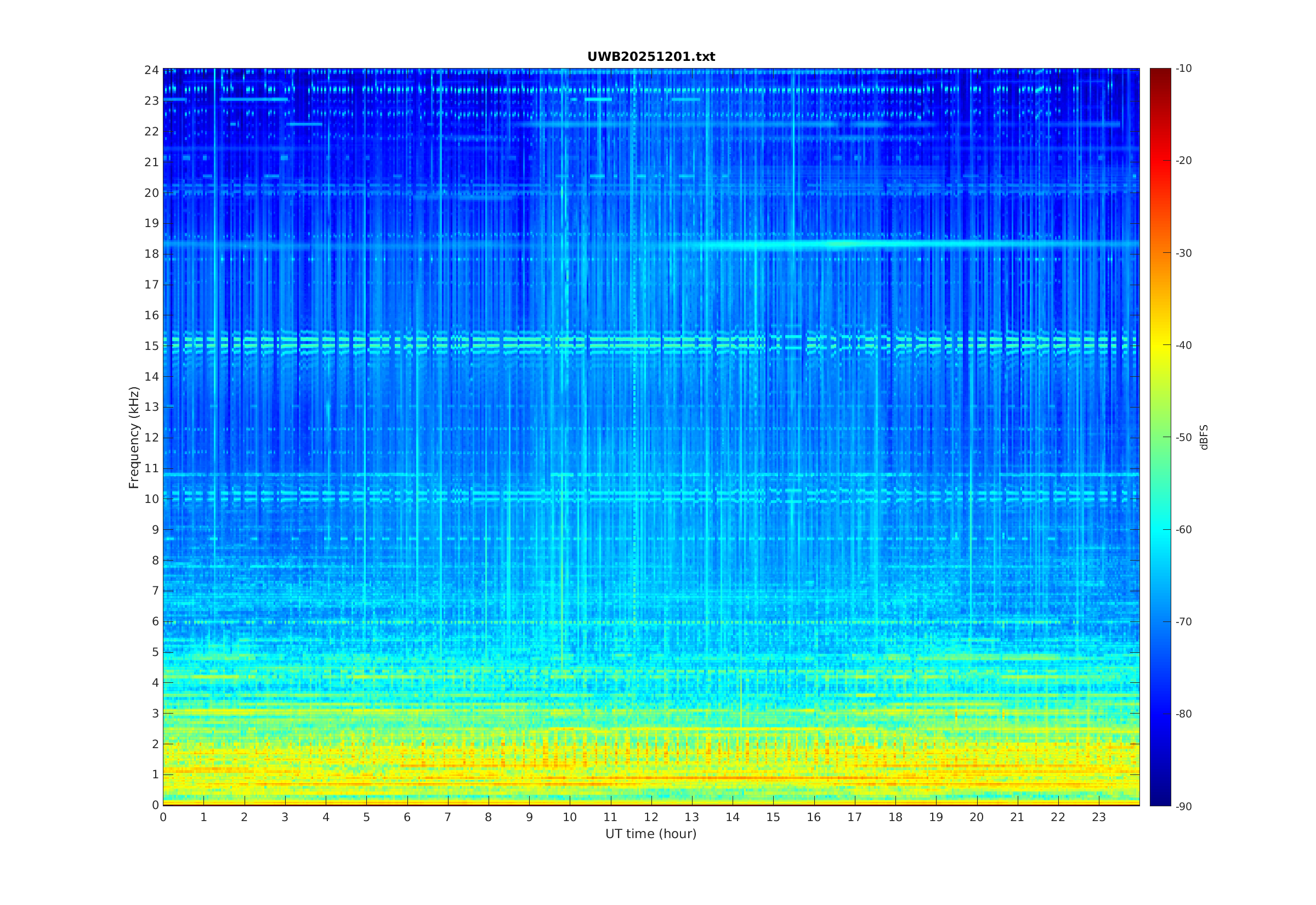Click the -10 tick label on colorbar

point(1183,69)
